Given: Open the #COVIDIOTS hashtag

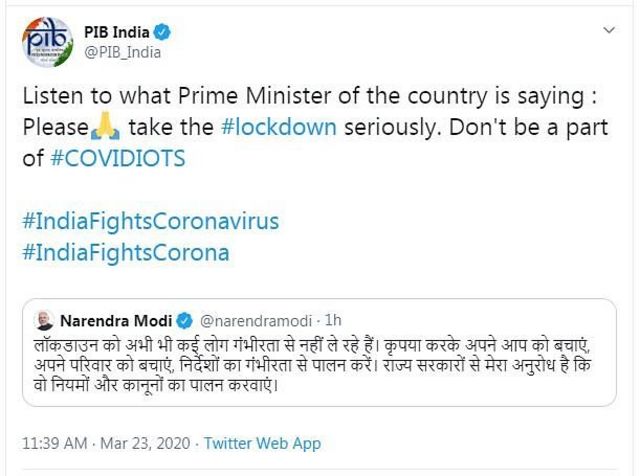Looking at the screenshot, I should (x=120, y=158).
